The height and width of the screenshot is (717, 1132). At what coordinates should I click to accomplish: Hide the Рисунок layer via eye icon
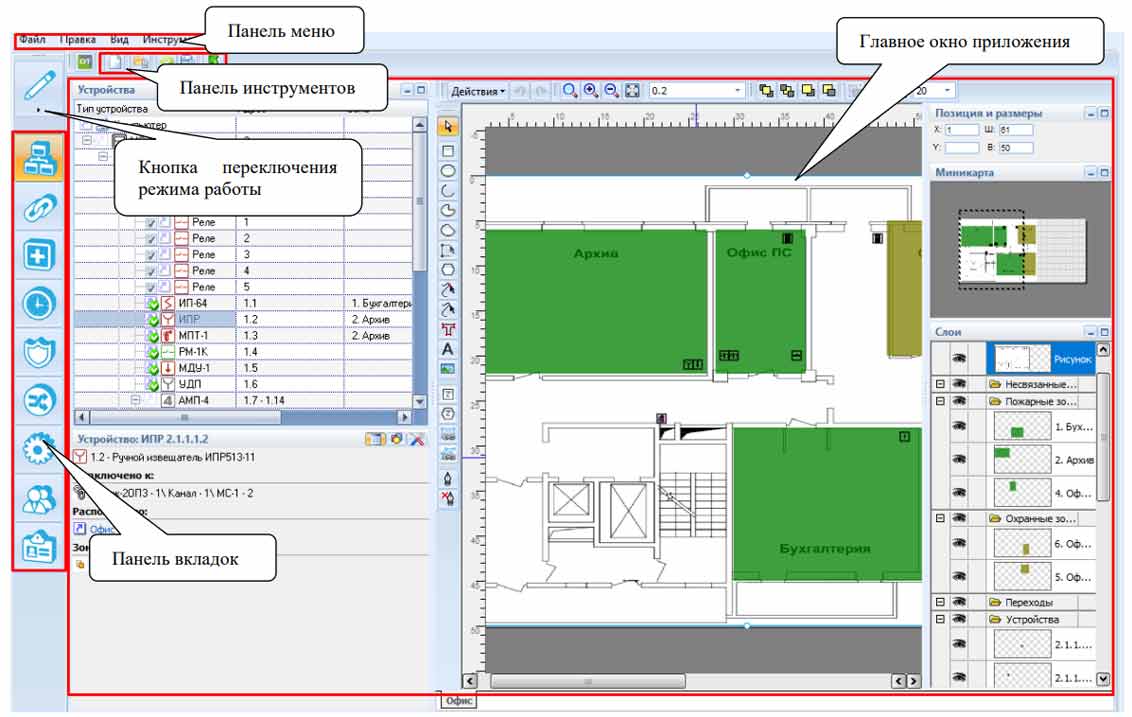[x=958, y=357]
